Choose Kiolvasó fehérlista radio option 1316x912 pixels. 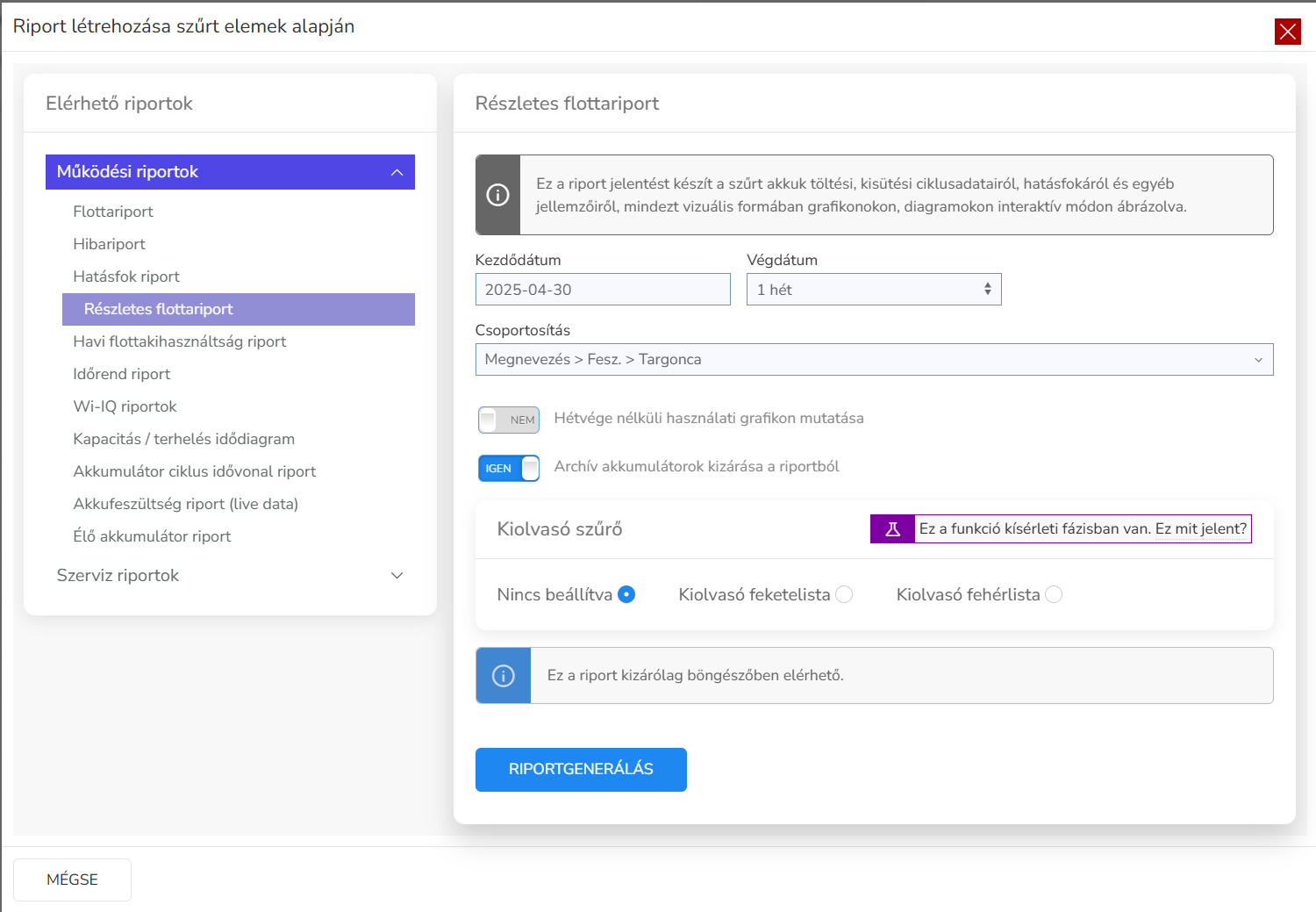tap(1053, 594)
